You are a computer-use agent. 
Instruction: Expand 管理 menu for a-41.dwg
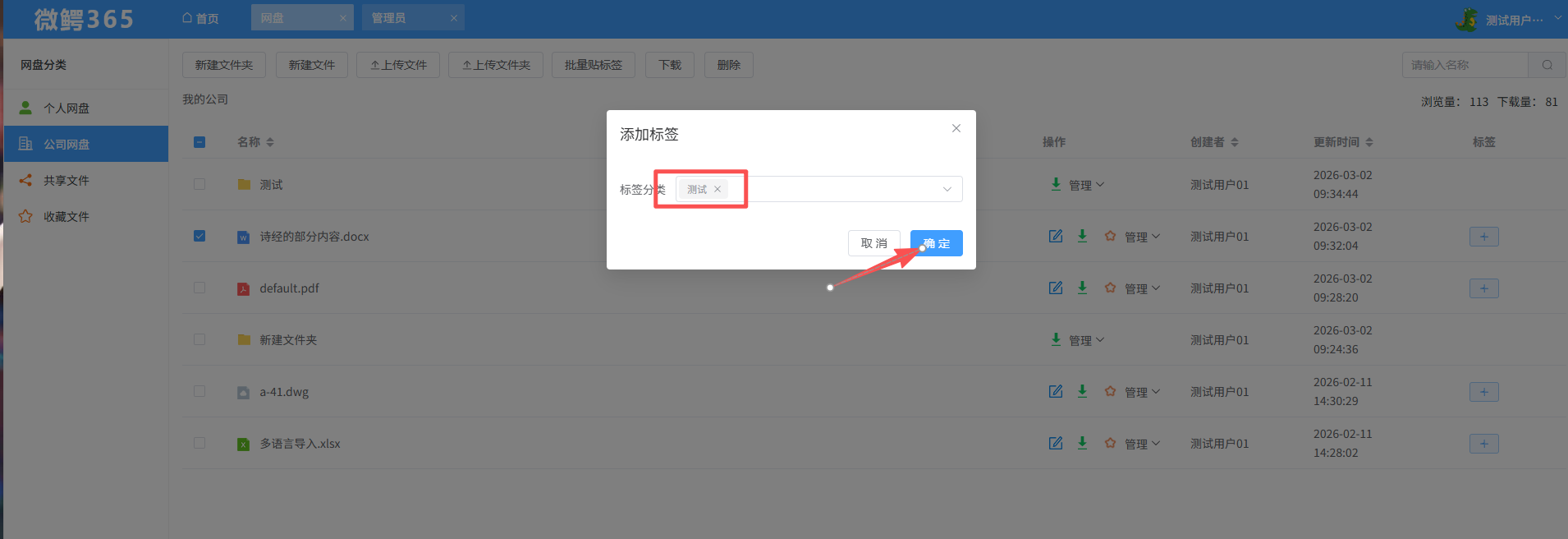(x=1143, y=392)
